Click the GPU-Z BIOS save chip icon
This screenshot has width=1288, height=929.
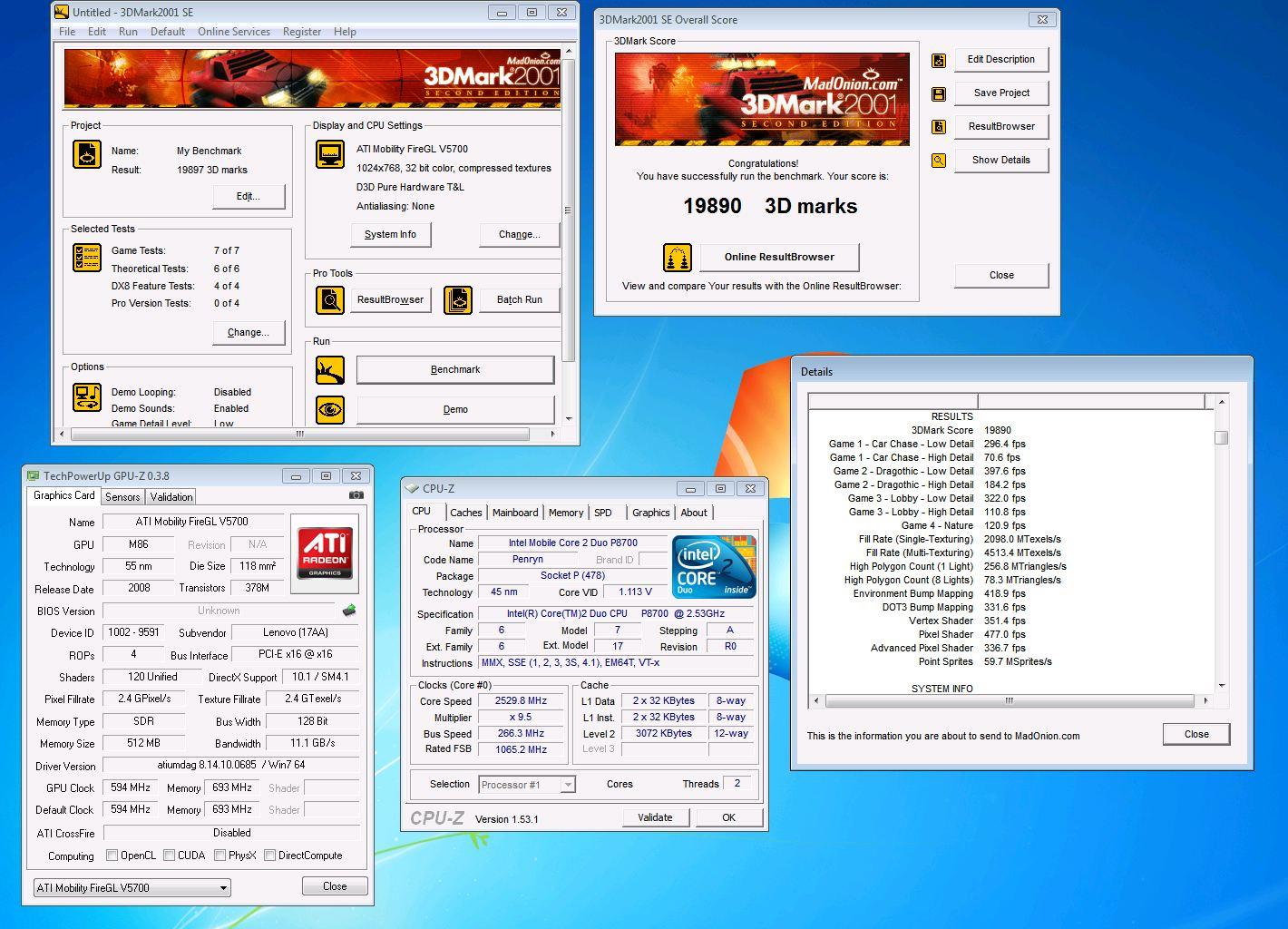tap(349, 611)
